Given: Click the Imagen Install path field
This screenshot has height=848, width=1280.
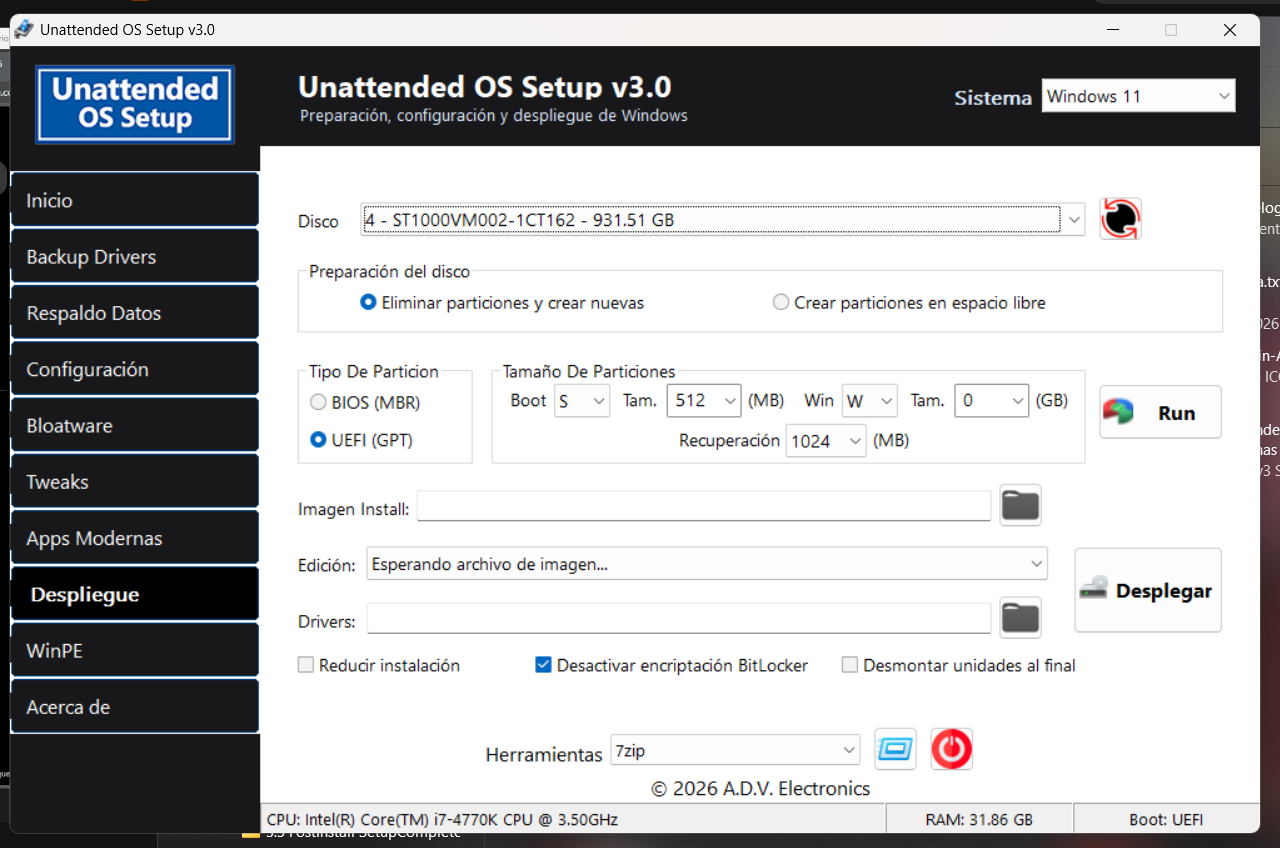Looking at the screenshot, I should 704,506.
